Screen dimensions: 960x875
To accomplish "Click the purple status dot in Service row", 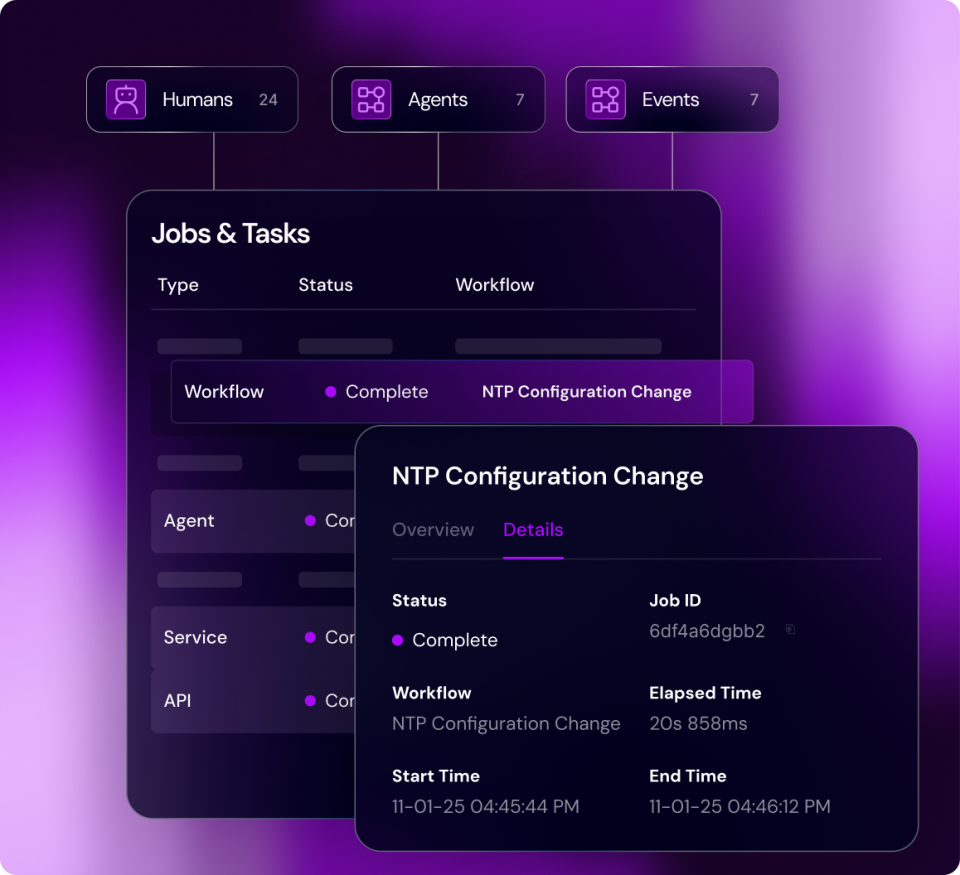I will pos(310,637).
